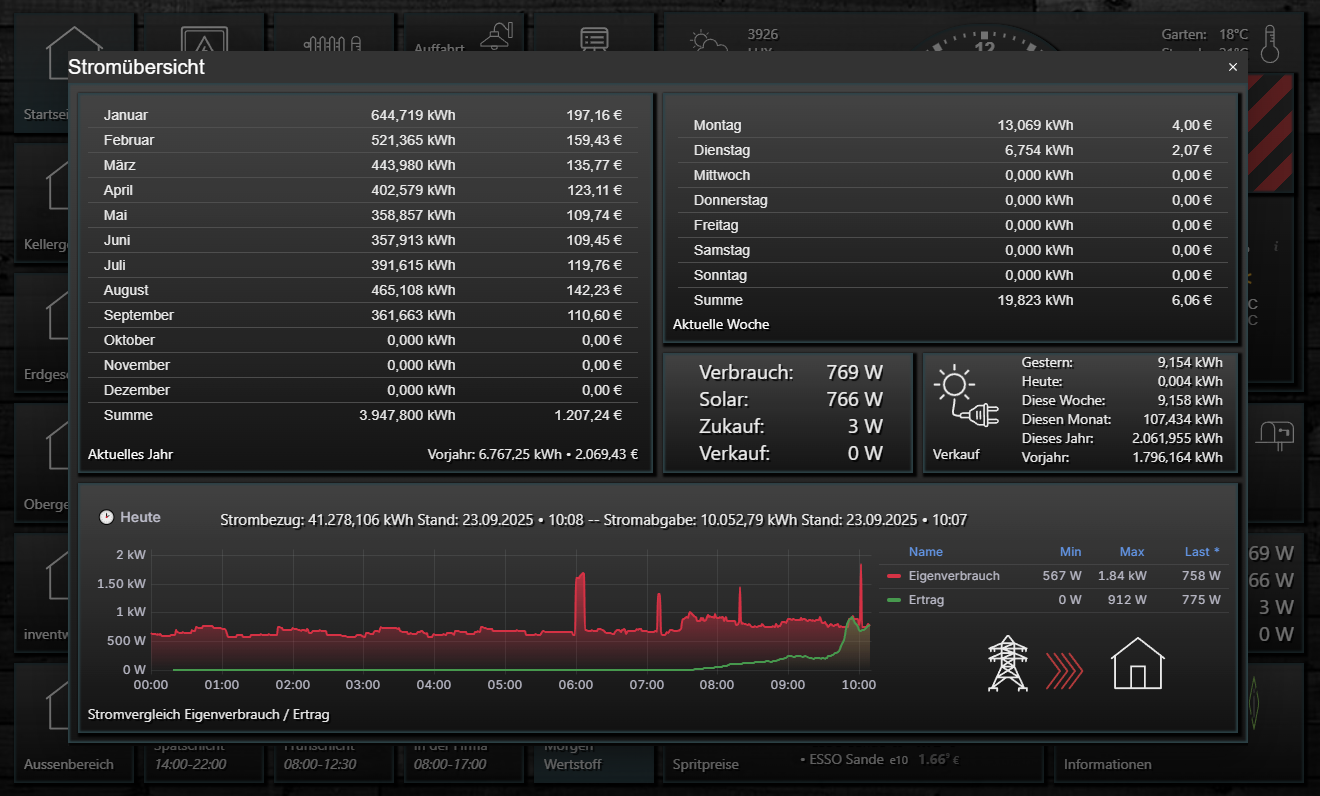Toggle the Ertrag series label in the legend
Image resolution: width=1320 pixels, height=796 pixels.
click(x=926, y=600)
